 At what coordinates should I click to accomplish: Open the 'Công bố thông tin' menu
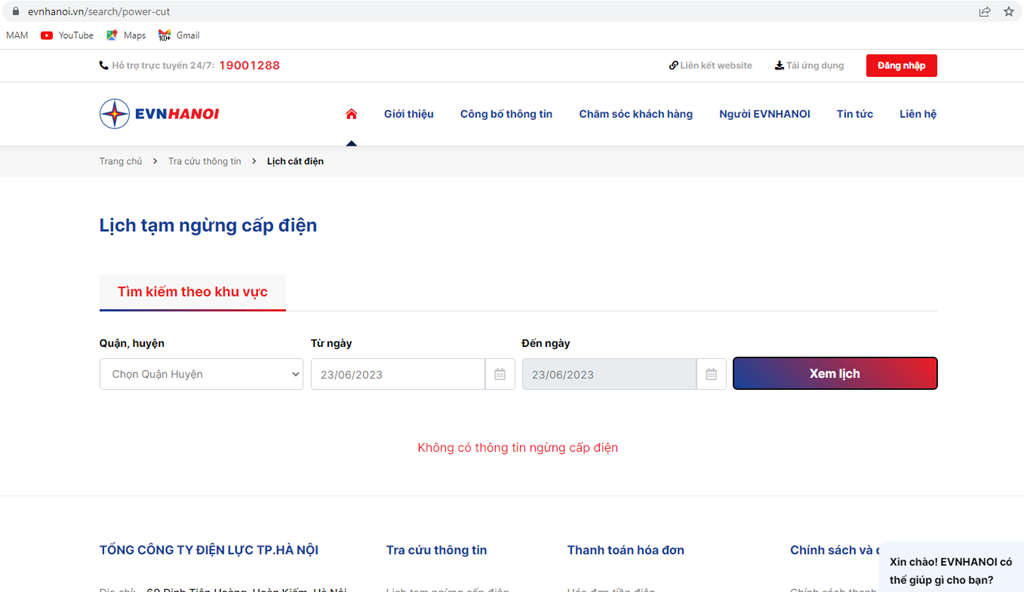[506, 114]
